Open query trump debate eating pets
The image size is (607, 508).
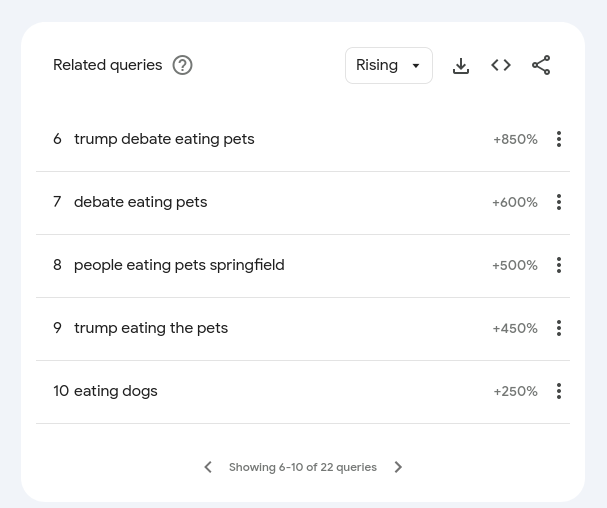point(164,139)
